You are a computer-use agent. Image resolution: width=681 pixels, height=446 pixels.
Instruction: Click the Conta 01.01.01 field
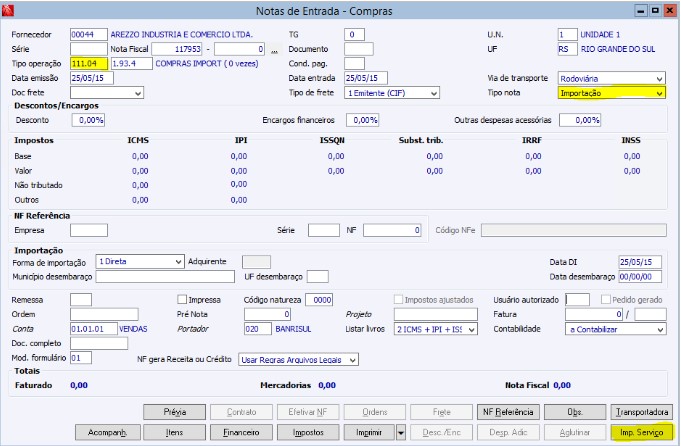[x=94, y=329]
